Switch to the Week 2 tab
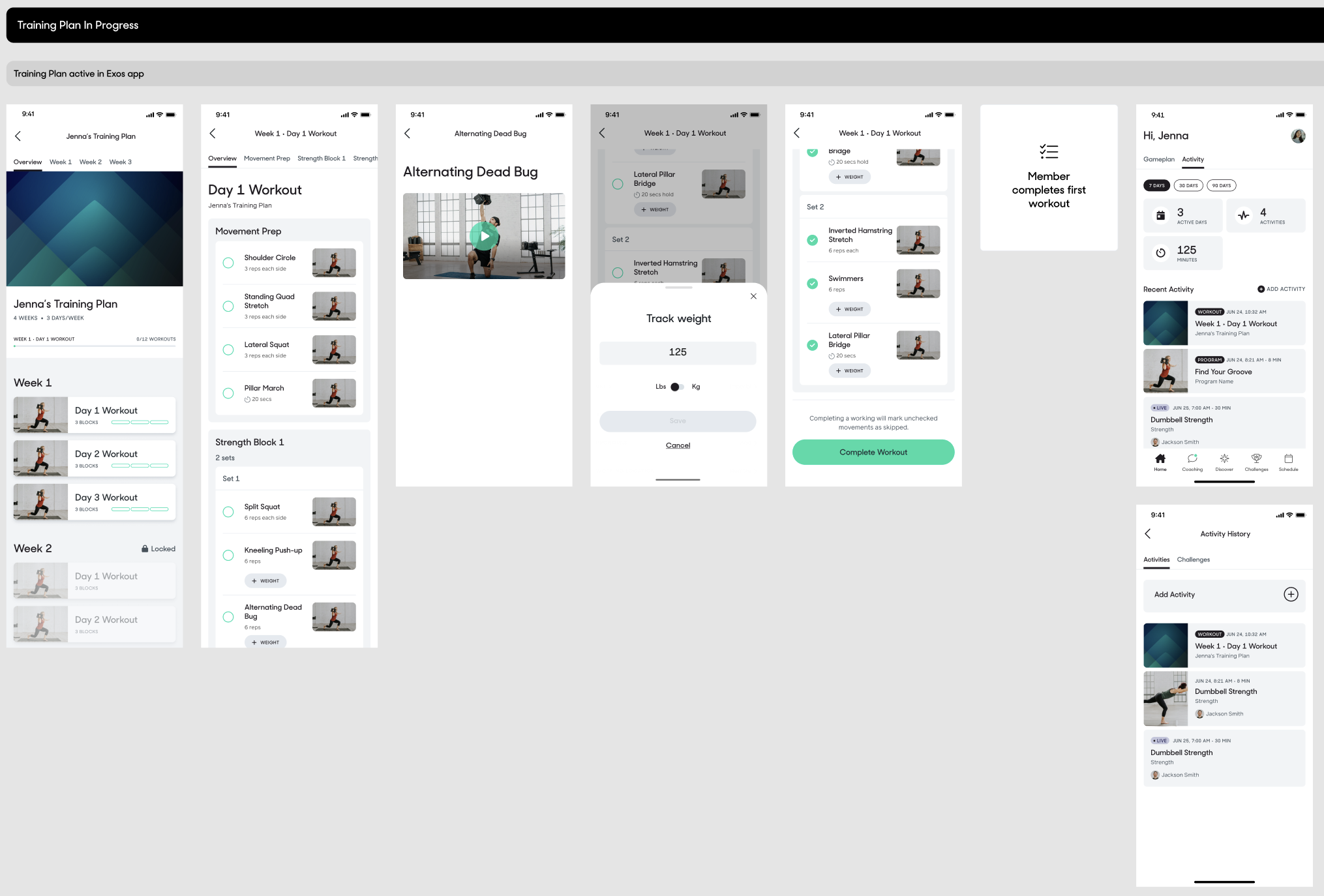1324x896 pixels. coord(90,162)
